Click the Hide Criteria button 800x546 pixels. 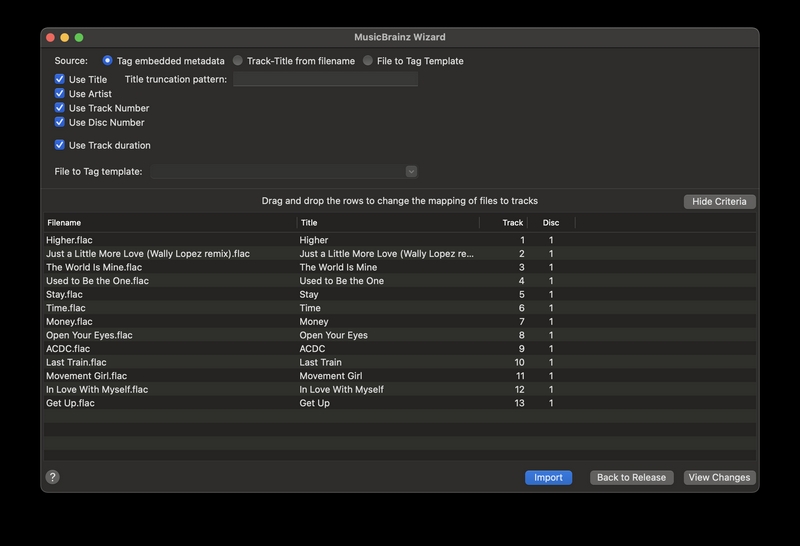(719, 202)
